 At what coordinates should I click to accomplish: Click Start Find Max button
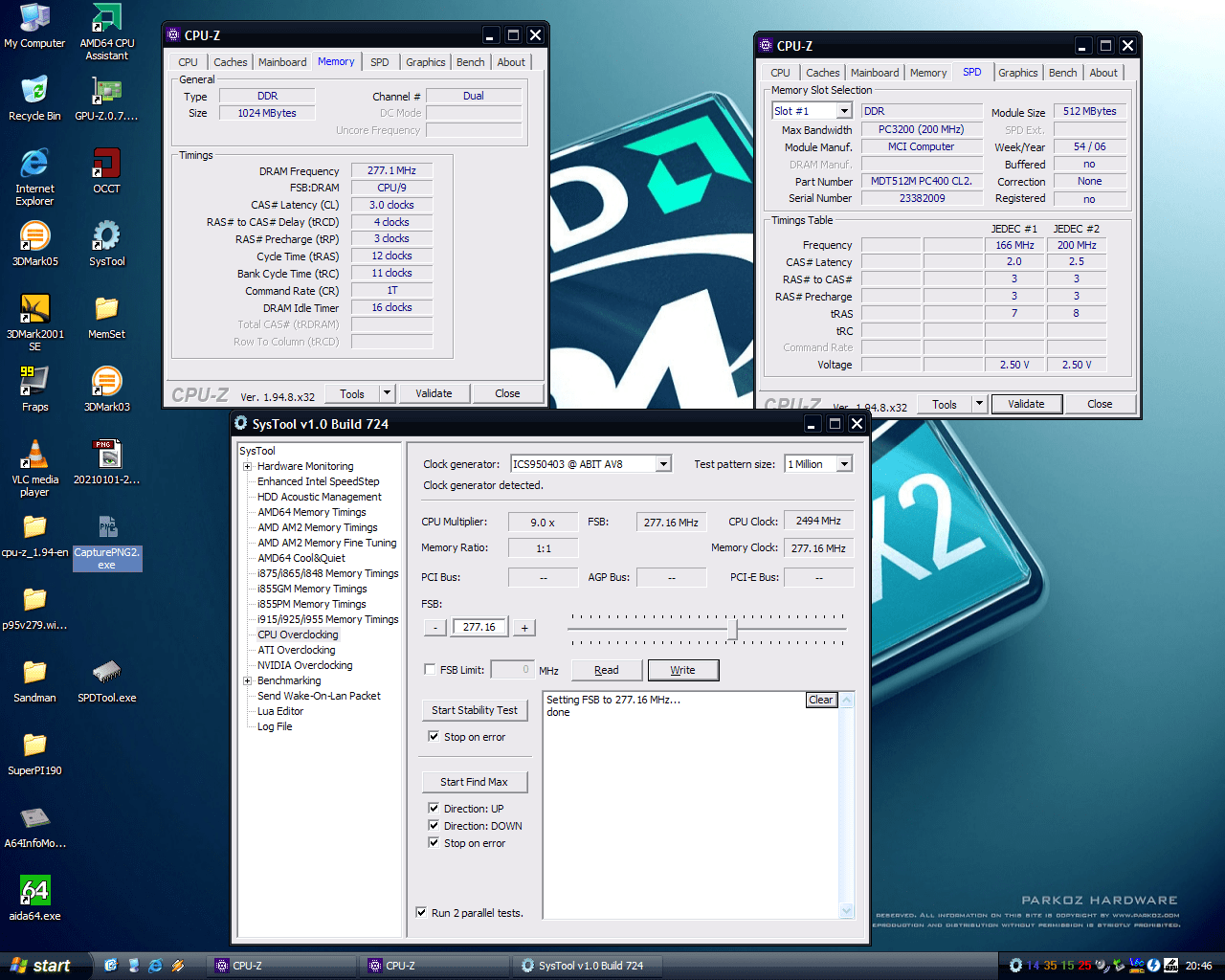coord(474,782)
